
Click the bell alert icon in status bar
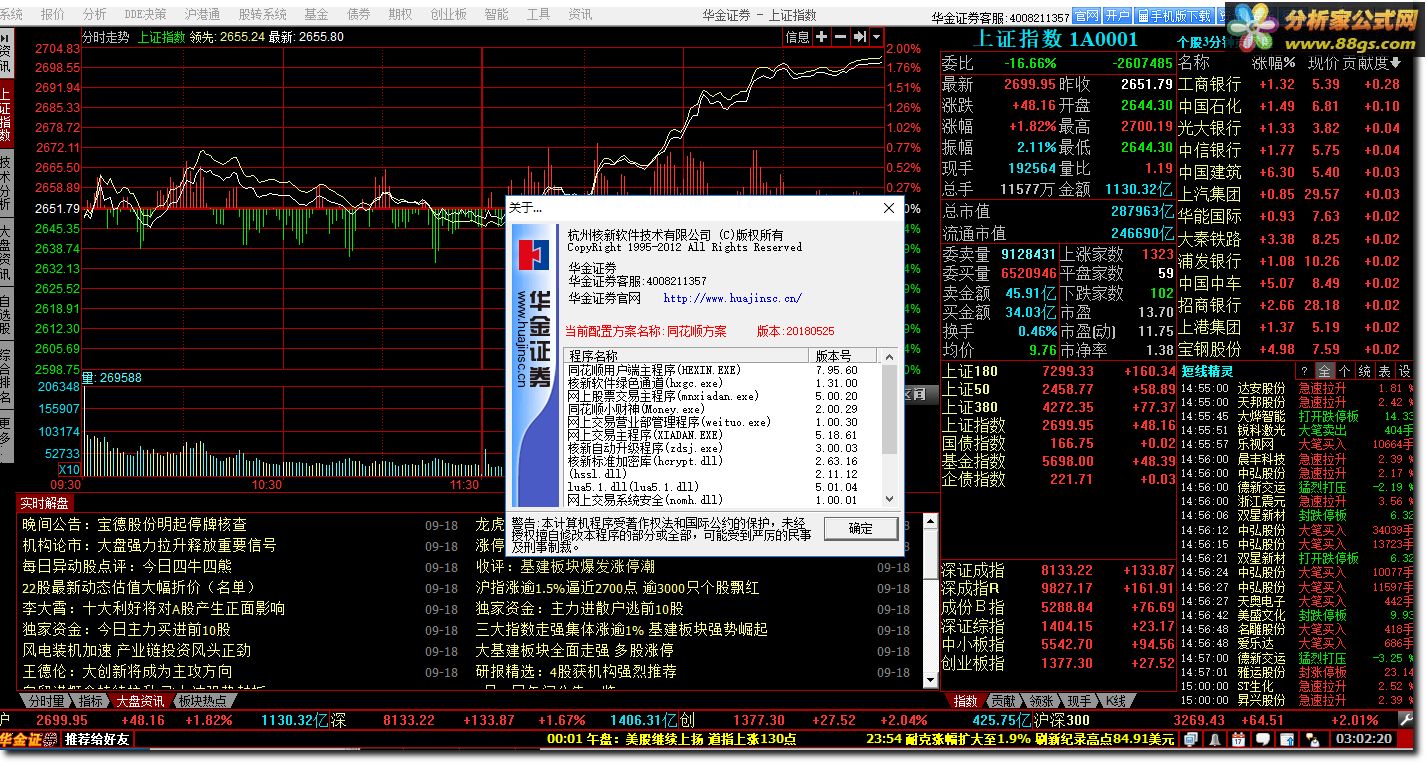tap(1215, 739)
